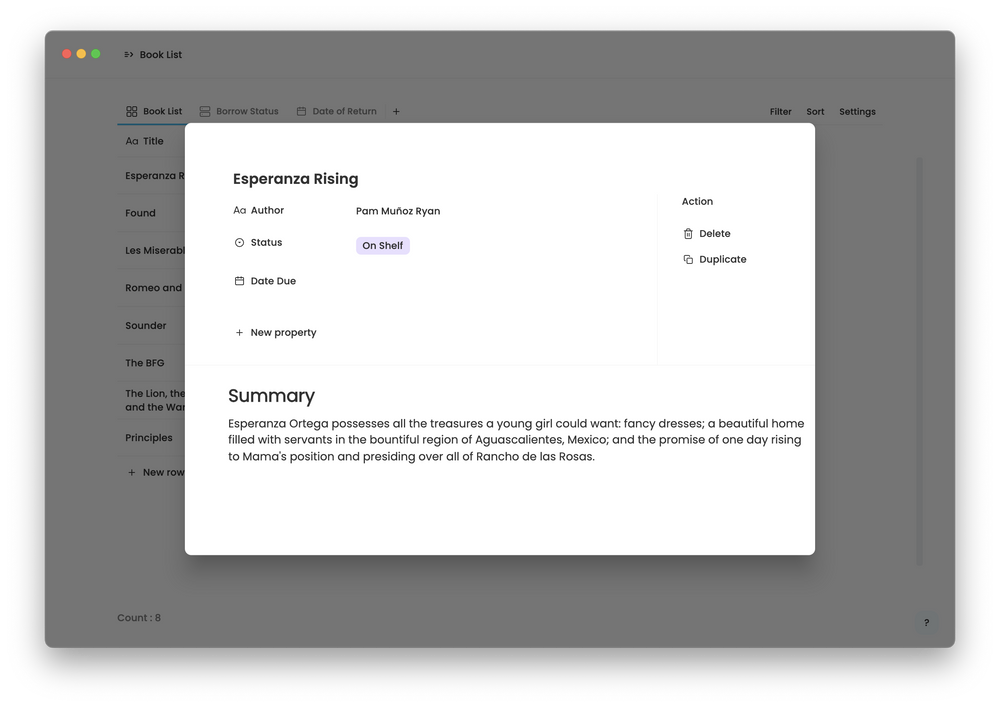Viewport: 1000px width, 707px height.
Task: Click the Author property label
Action: point(267,210)
